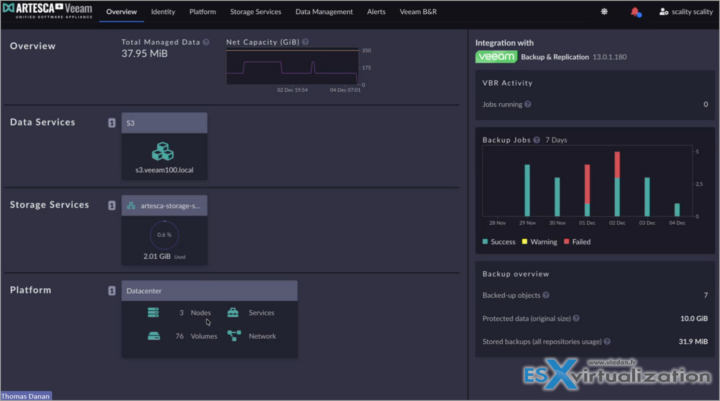Click the Network topology icon
This screenshot has width=720, height=401.
pyautogui.click(x=233, y=336)
